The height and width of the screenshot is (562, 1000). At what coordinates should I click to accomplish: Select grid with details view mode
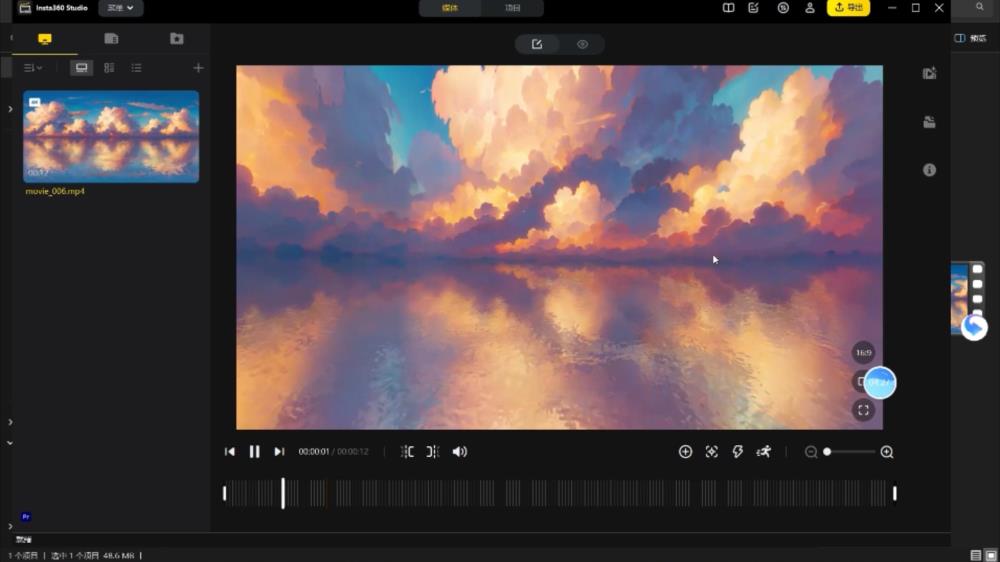tap(109, 68)
